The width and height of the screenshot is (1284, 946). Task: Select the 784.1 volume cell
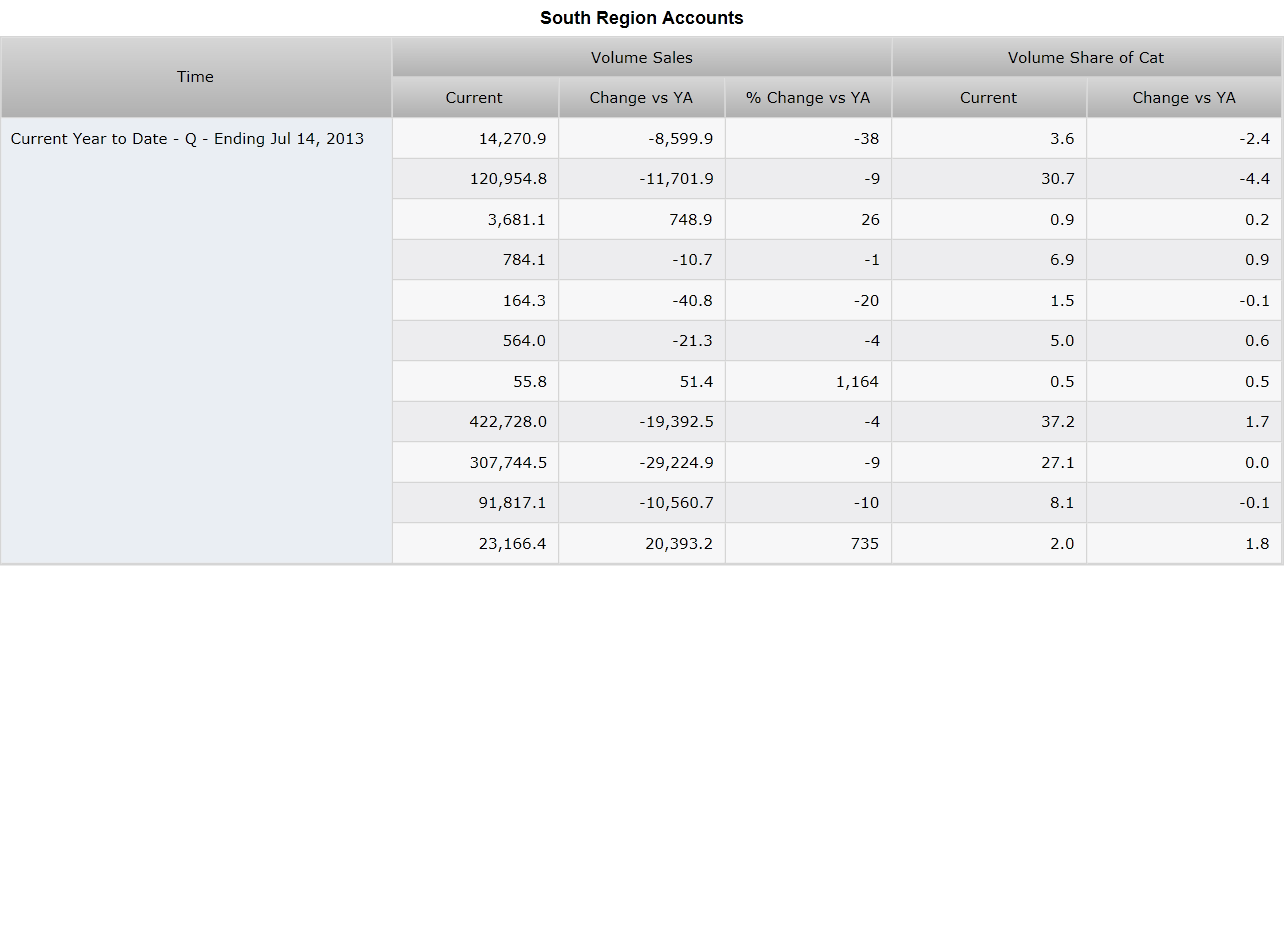click(475, 260)
